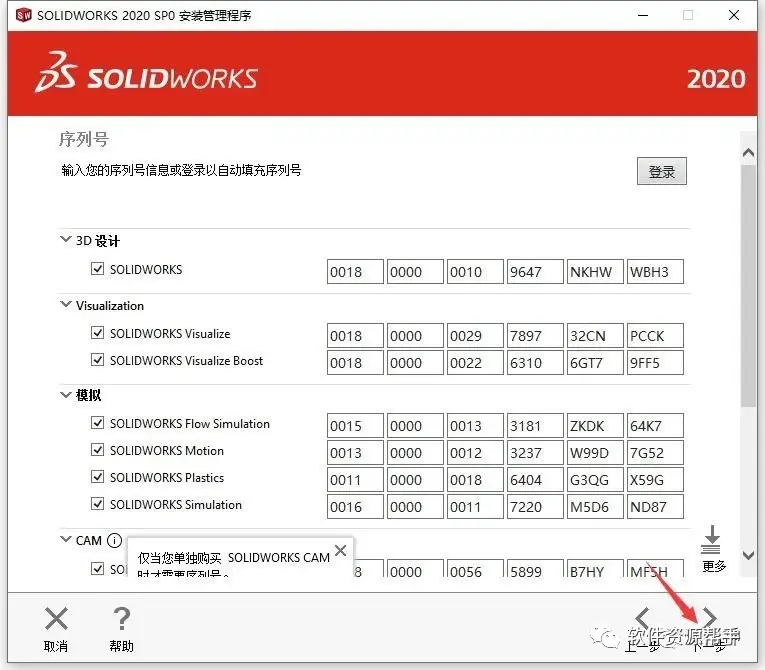
Task: Click Visualize Boost serial field 9FF5
Action: coord(655,363)
